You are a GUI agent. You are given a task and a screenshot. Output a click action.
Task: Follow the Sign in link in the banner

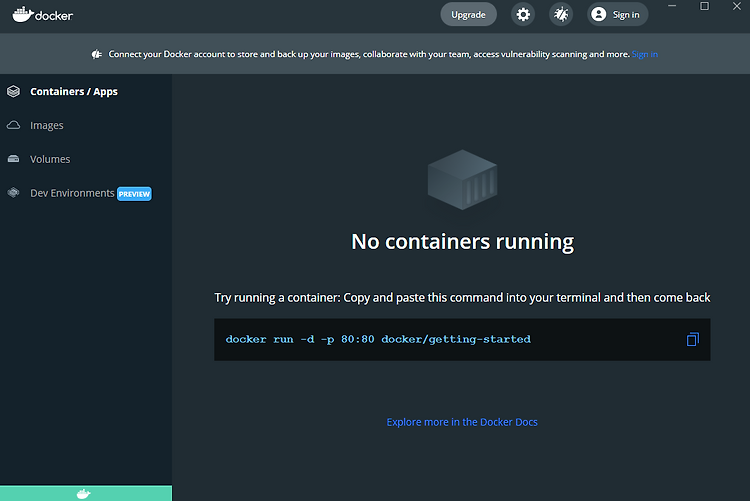coord(645,54)
